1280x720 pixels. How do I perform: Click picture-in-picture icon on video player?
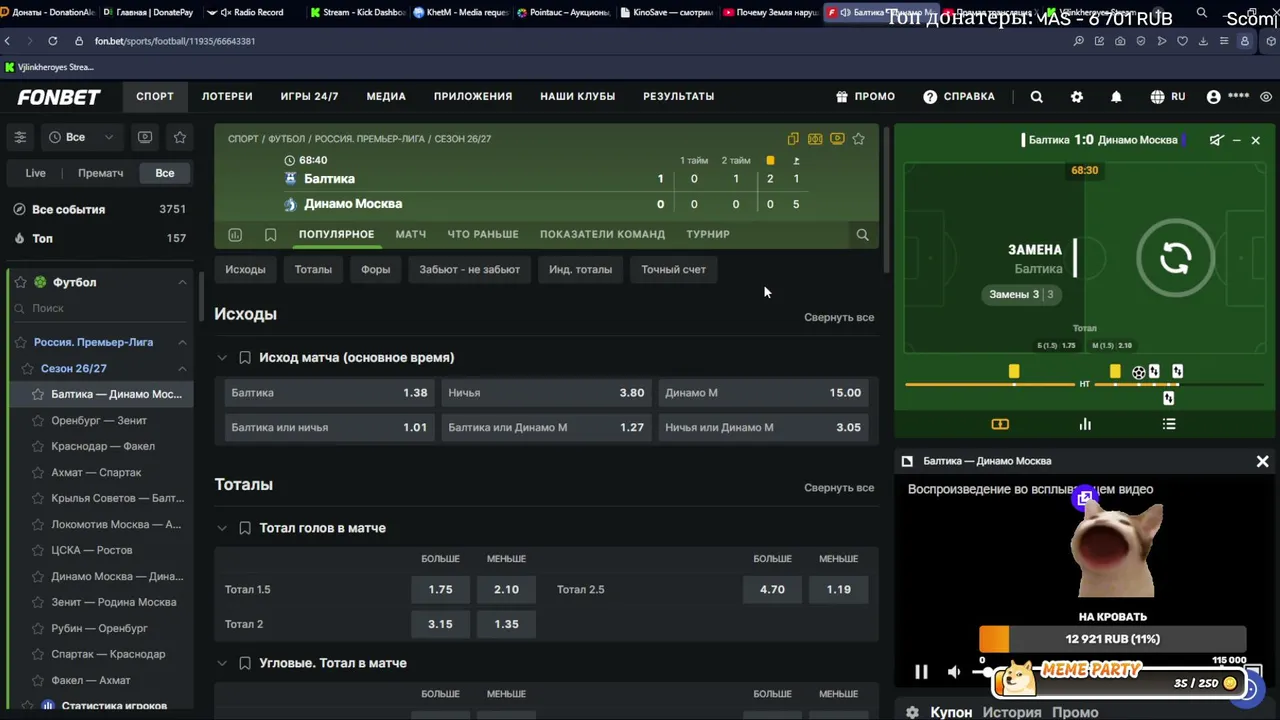(x=1085, y=497)
